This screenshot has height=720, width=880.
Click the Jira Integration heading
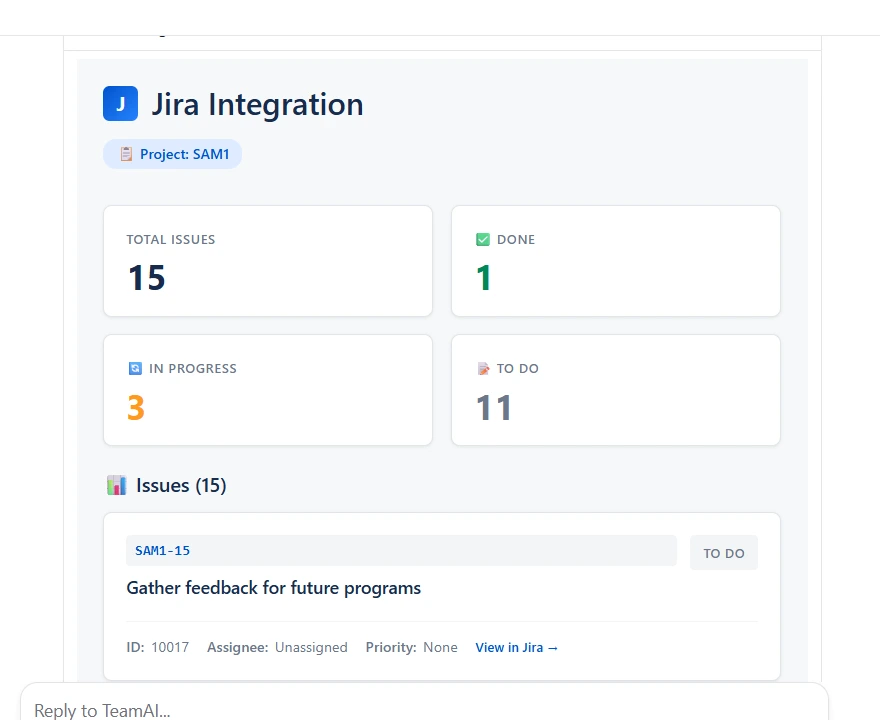(x=258, y=104)
